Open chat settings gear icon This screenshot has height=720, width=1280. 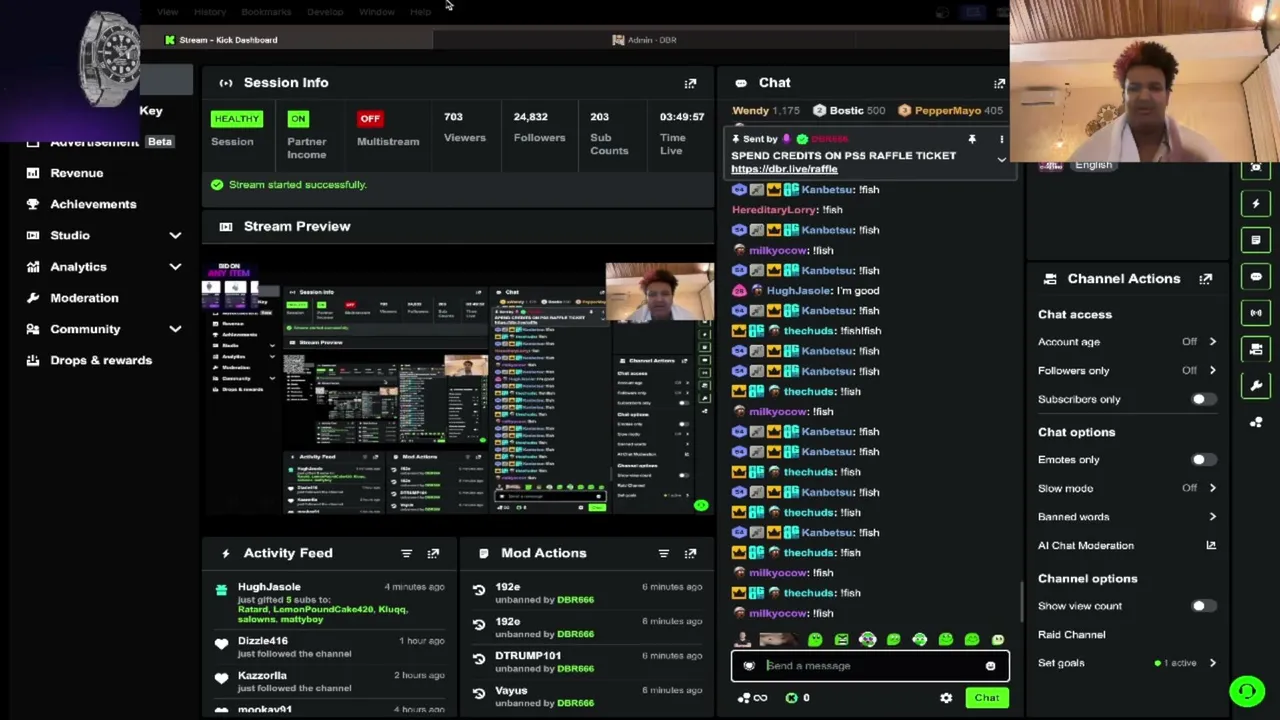946,698
